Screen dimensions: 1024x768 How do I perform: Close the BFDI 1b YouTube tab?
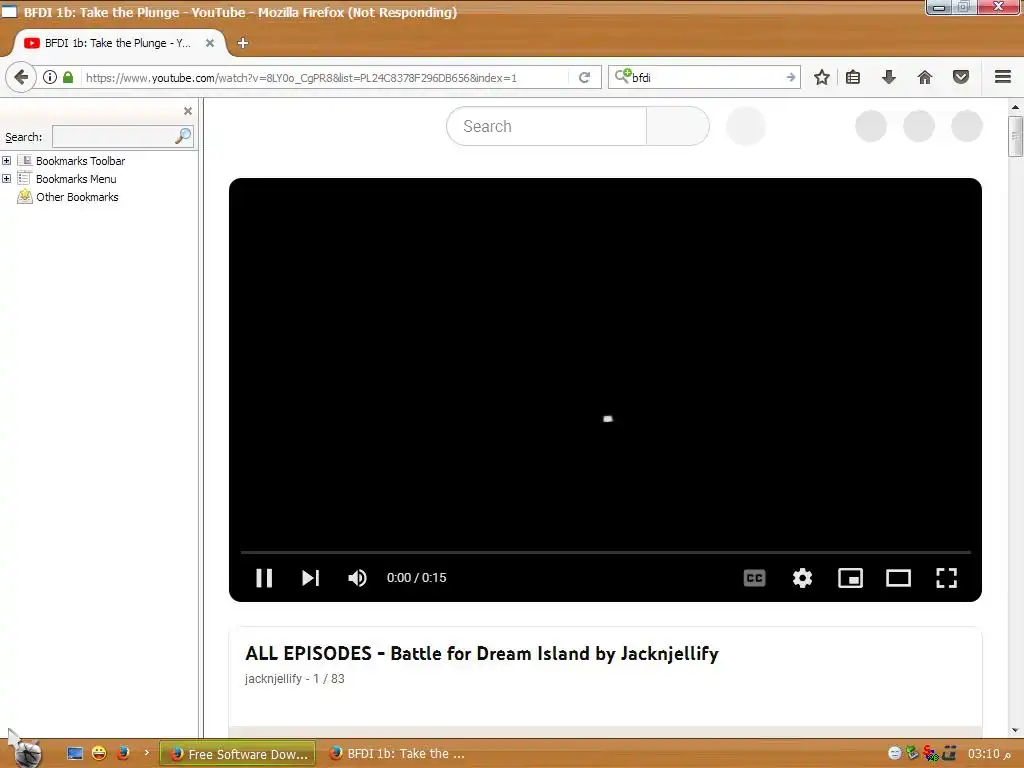pos(210,43)
